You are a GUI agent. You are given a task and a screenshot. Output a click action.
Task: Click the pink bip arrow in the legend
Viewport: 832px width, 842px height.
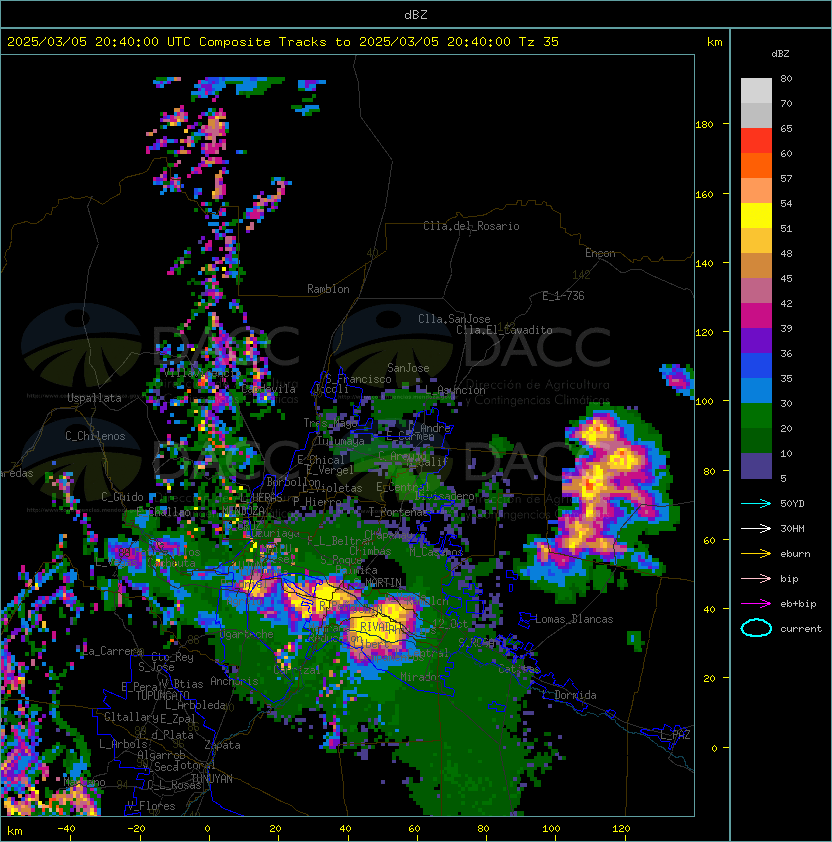pos(756,579)
